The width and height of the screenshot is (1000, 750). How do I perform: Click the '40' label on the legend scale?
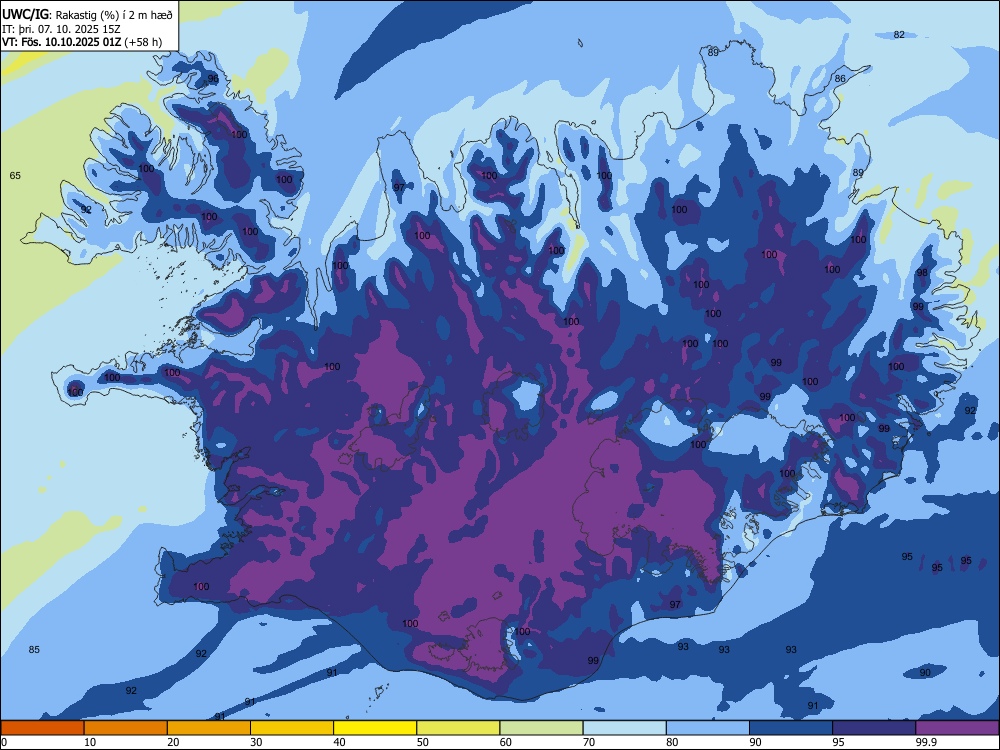coord(340,742)
